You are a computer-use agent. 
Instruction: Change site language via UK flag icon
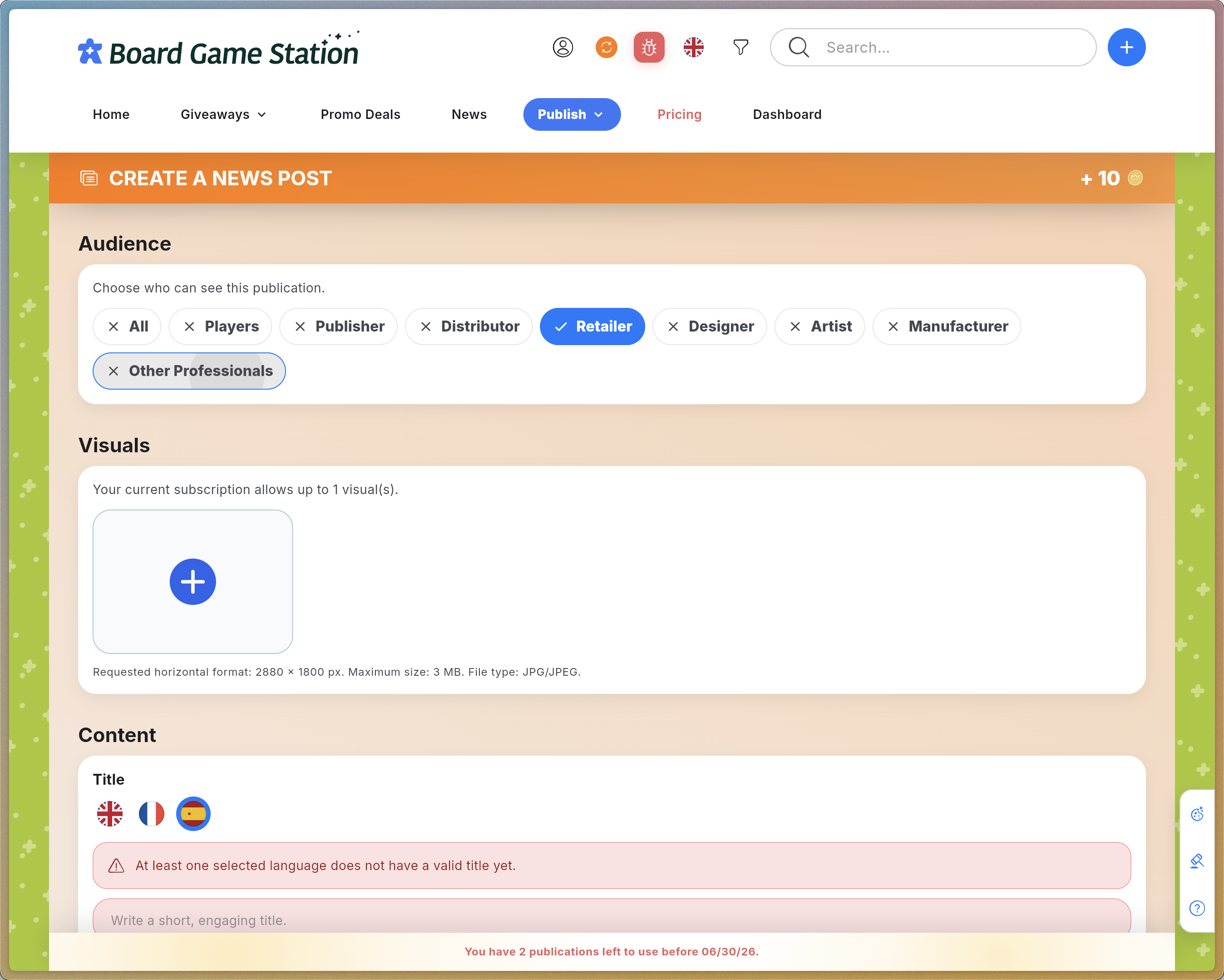click(x=693, y=47)
